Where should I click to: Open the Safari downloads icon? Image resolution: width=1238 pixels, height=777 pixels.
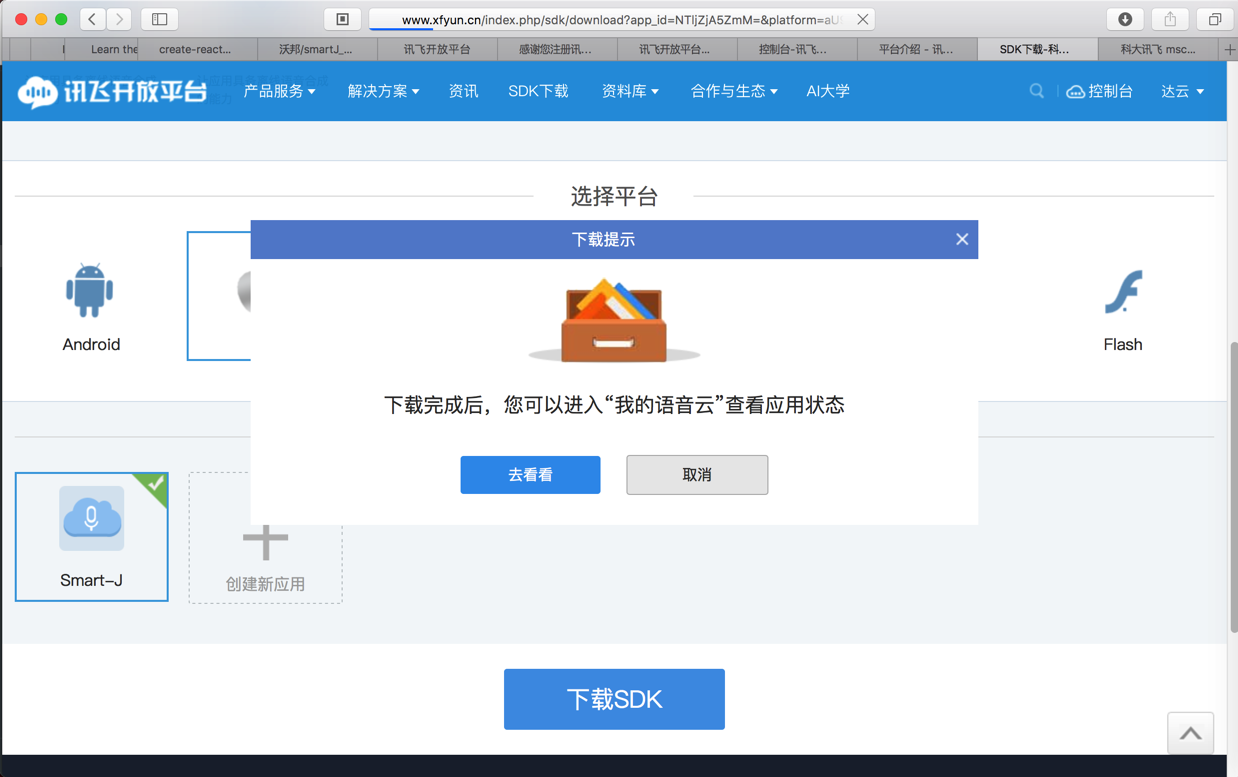(1125, 19)
